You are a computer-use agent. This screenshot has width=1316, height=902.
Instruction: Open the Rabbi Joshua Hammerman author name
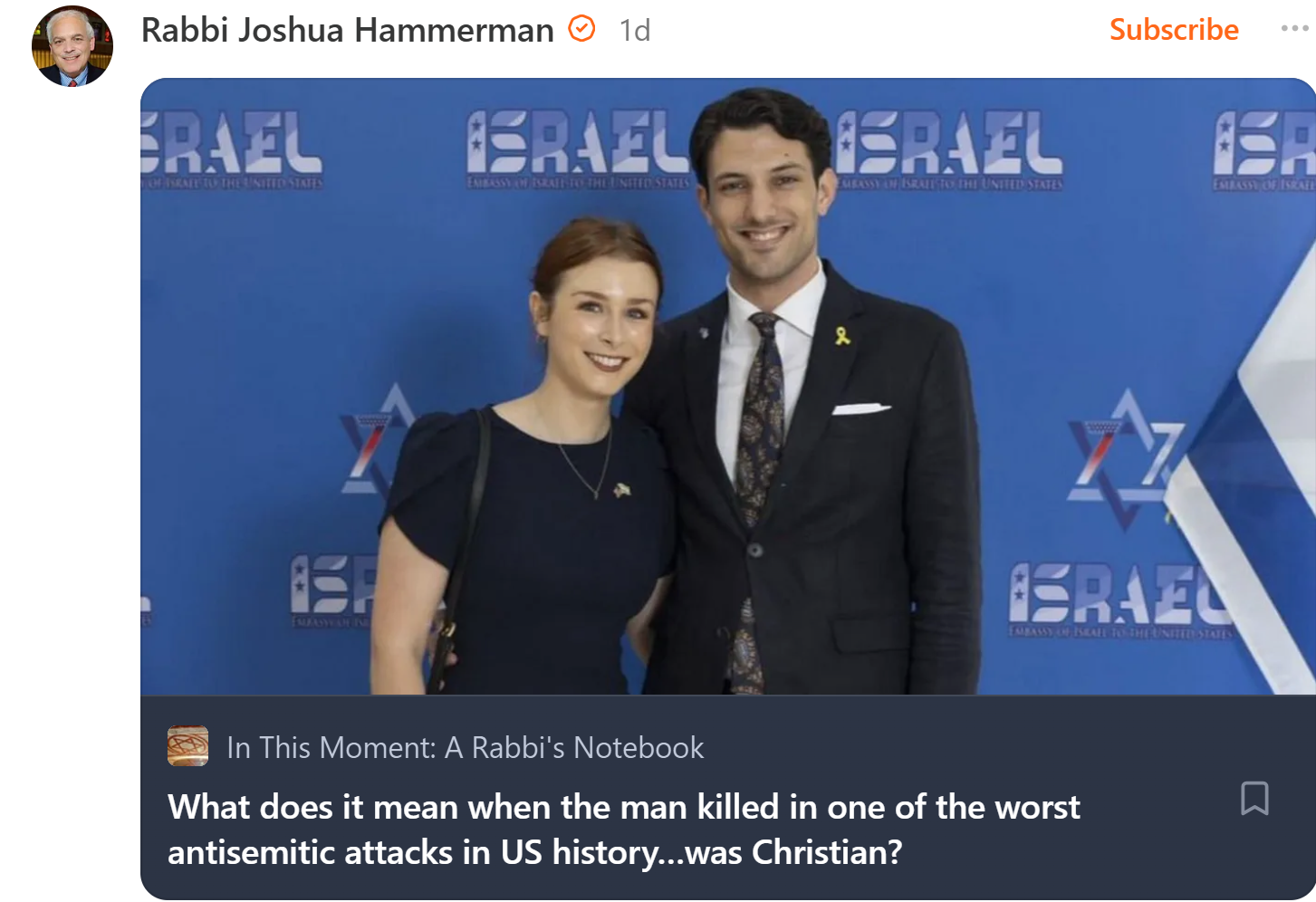pos(347,30)
